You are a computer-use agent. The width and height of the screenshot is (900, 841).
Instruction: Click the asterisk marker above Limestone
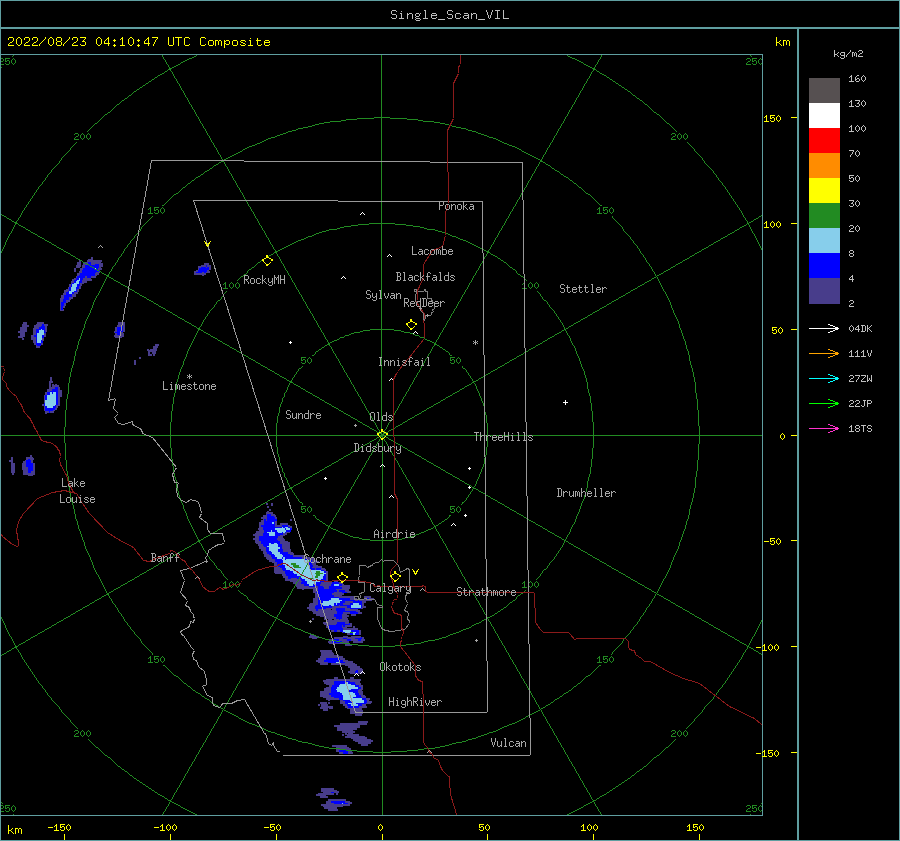coord(189,377)
